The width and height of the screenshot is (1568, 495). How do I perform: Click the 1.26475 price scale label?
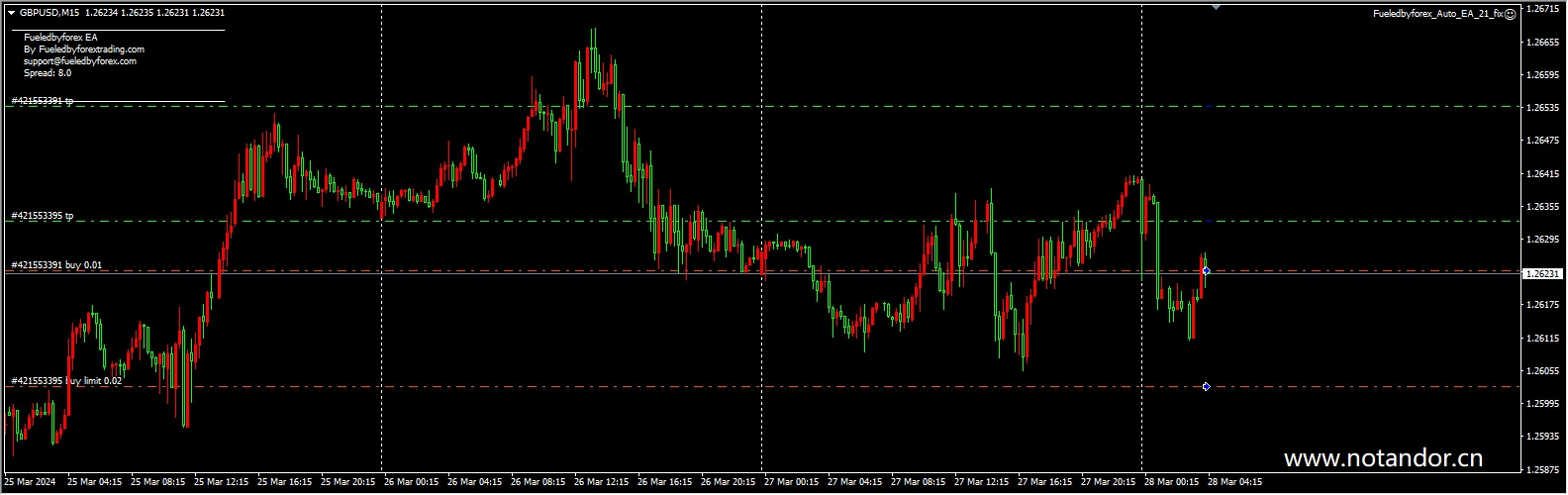coord(1543,141)
